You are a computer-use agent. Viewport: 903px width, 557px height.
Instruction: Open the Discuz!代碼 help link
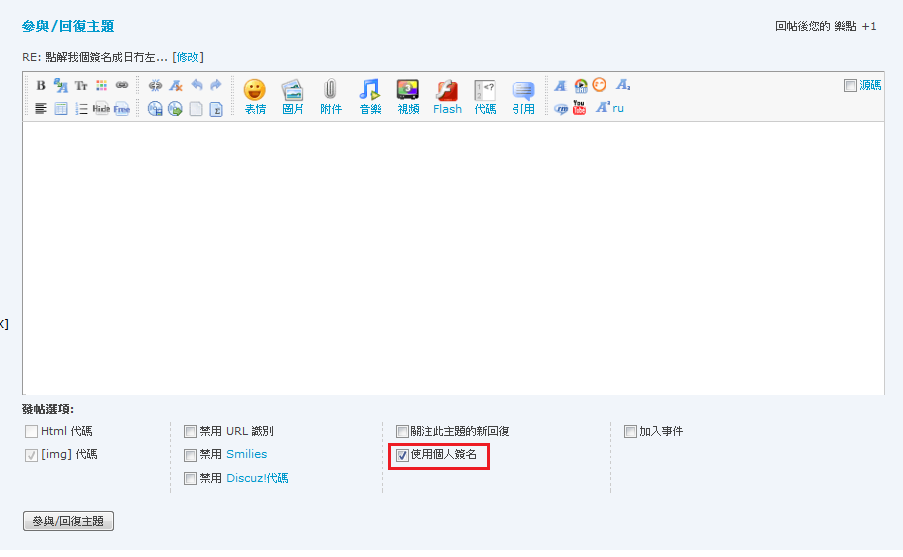click(257, 478)
